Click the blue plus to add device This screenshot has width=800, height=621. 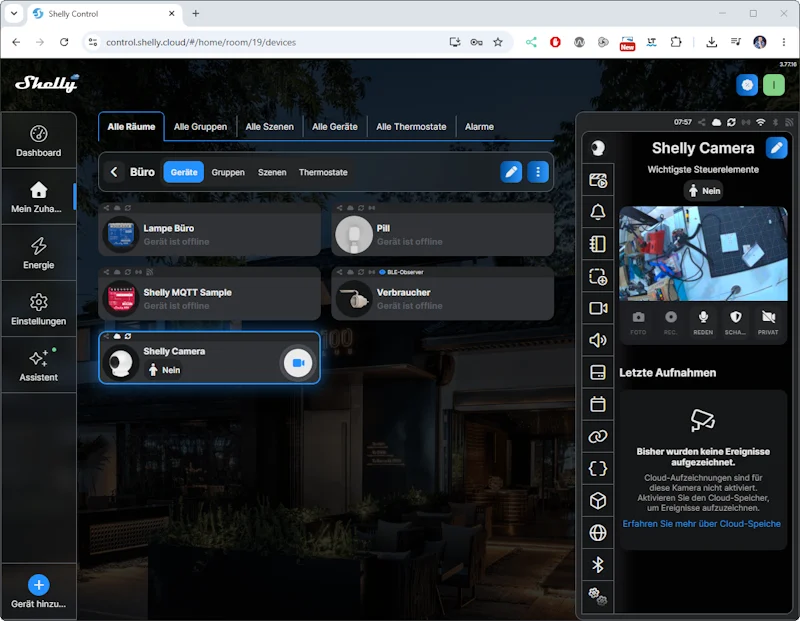[39, 585]
